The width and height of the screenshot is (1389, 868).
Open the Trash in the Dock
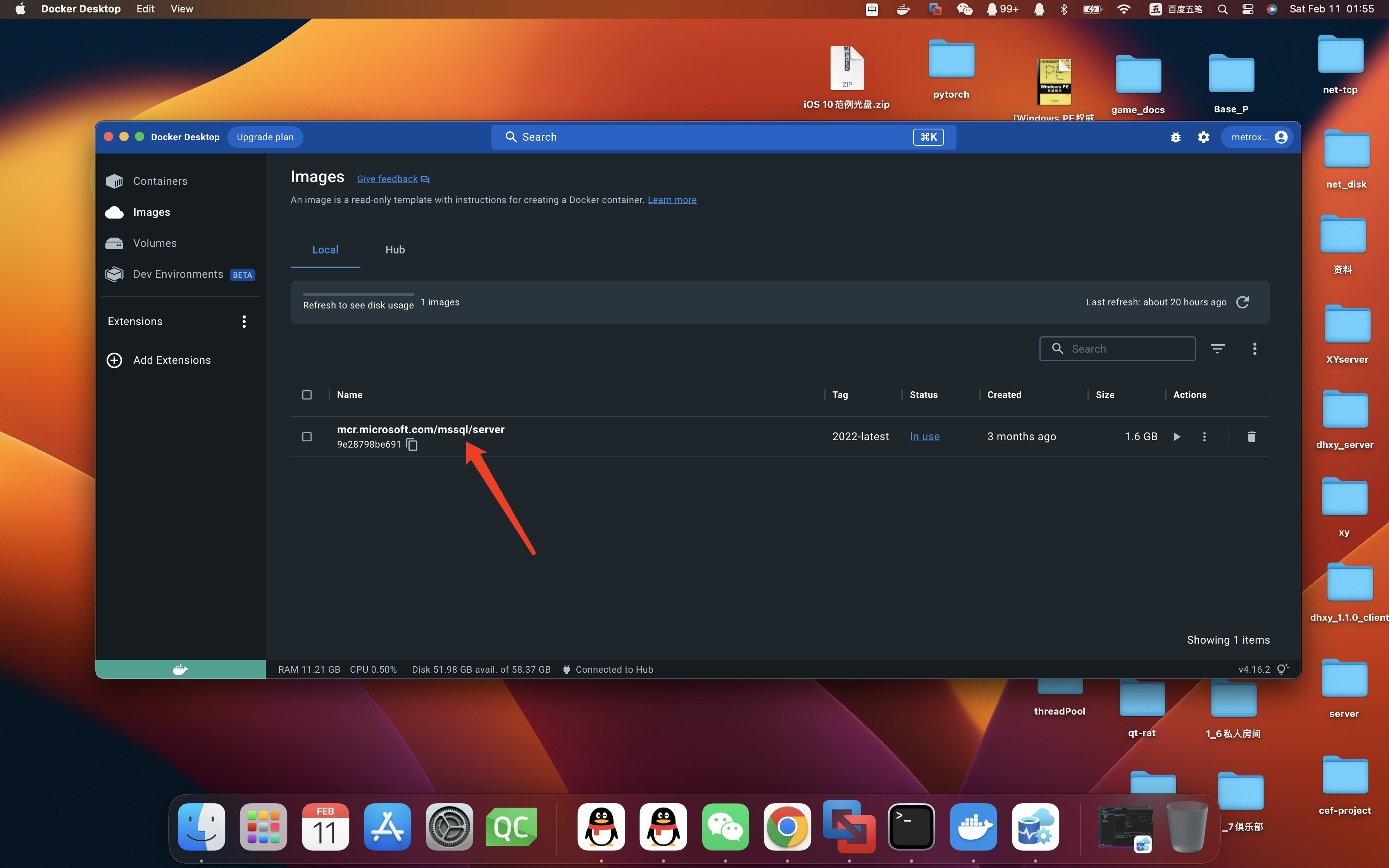pyautogui.click(x=1187, y=827)
